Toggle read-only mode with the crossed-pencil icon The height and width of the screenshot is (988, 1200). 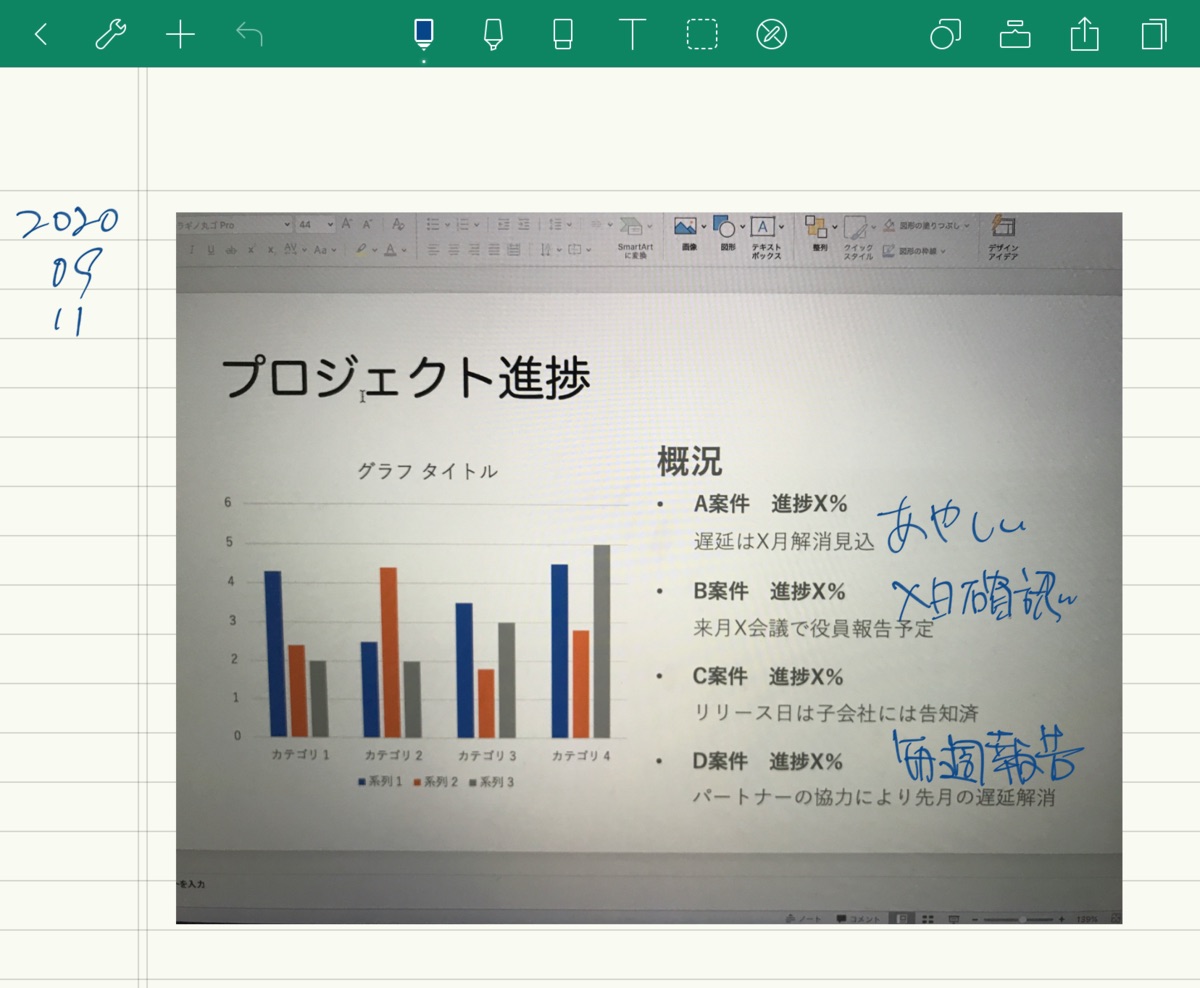pyautogui.click(x=771, y=32)
